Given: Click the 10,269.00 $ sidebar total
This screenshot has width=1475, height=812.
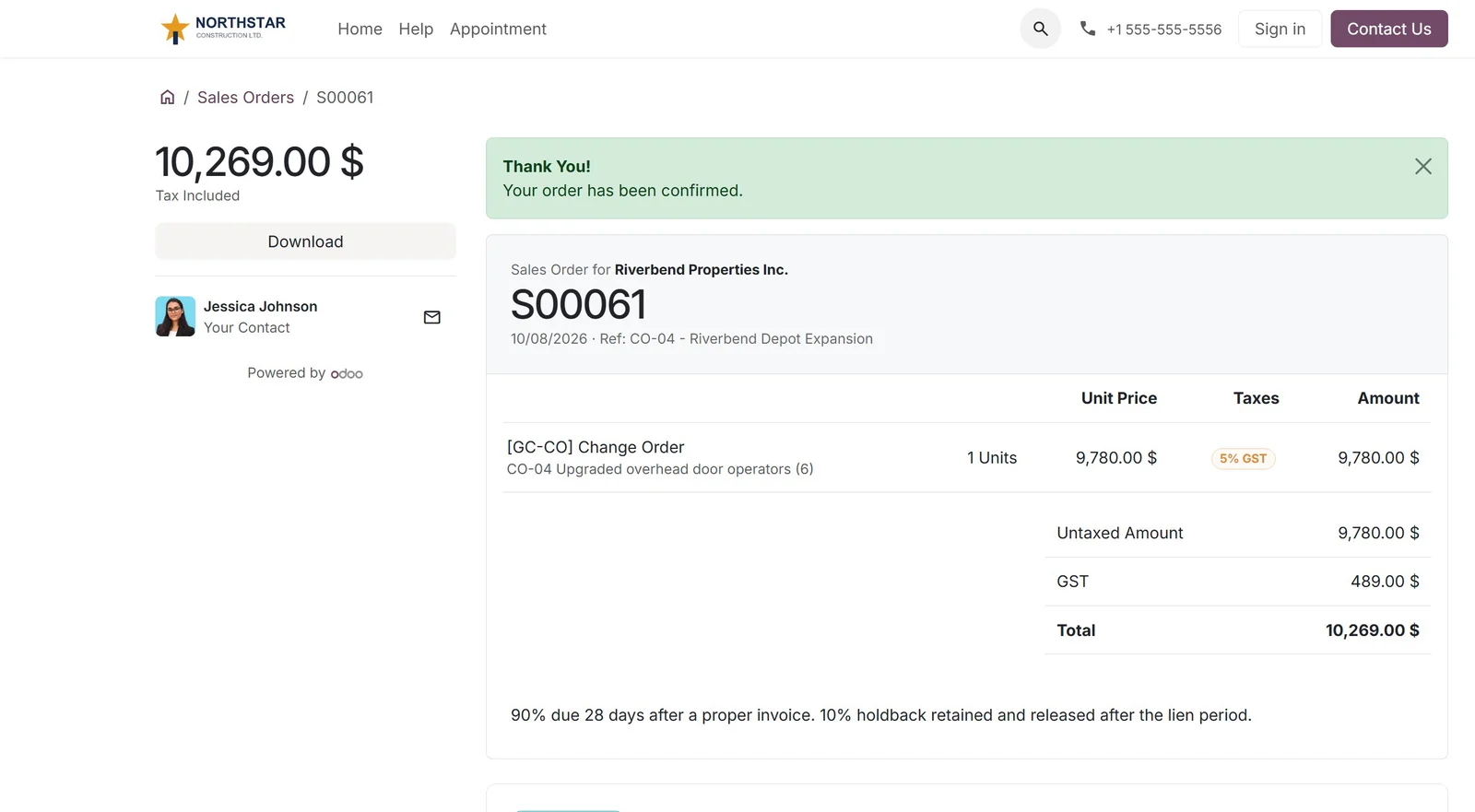Looking at the screenshot, I should (259, 162).
